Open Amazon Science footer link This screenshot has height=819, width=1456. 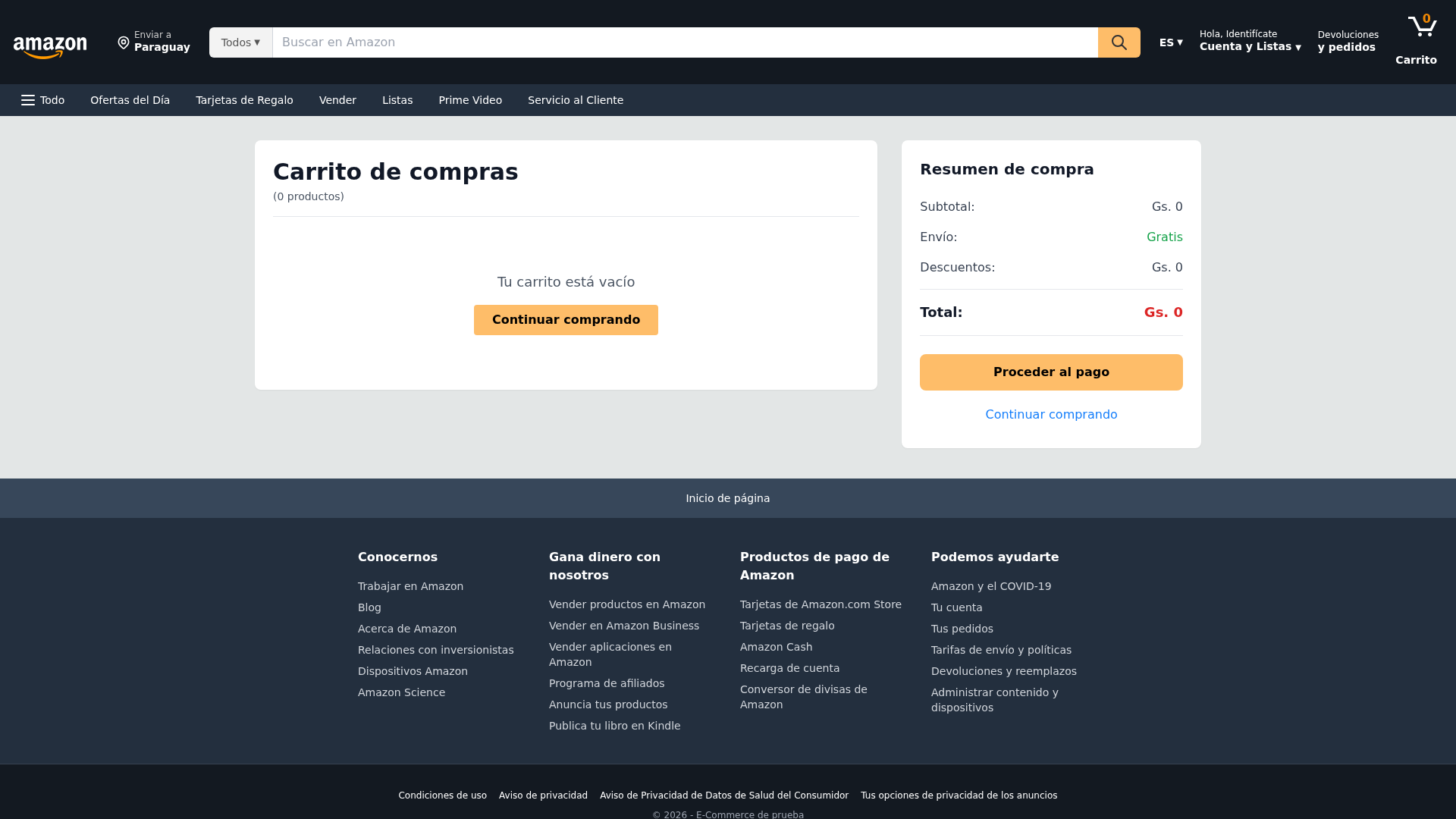tap(401, 692)
